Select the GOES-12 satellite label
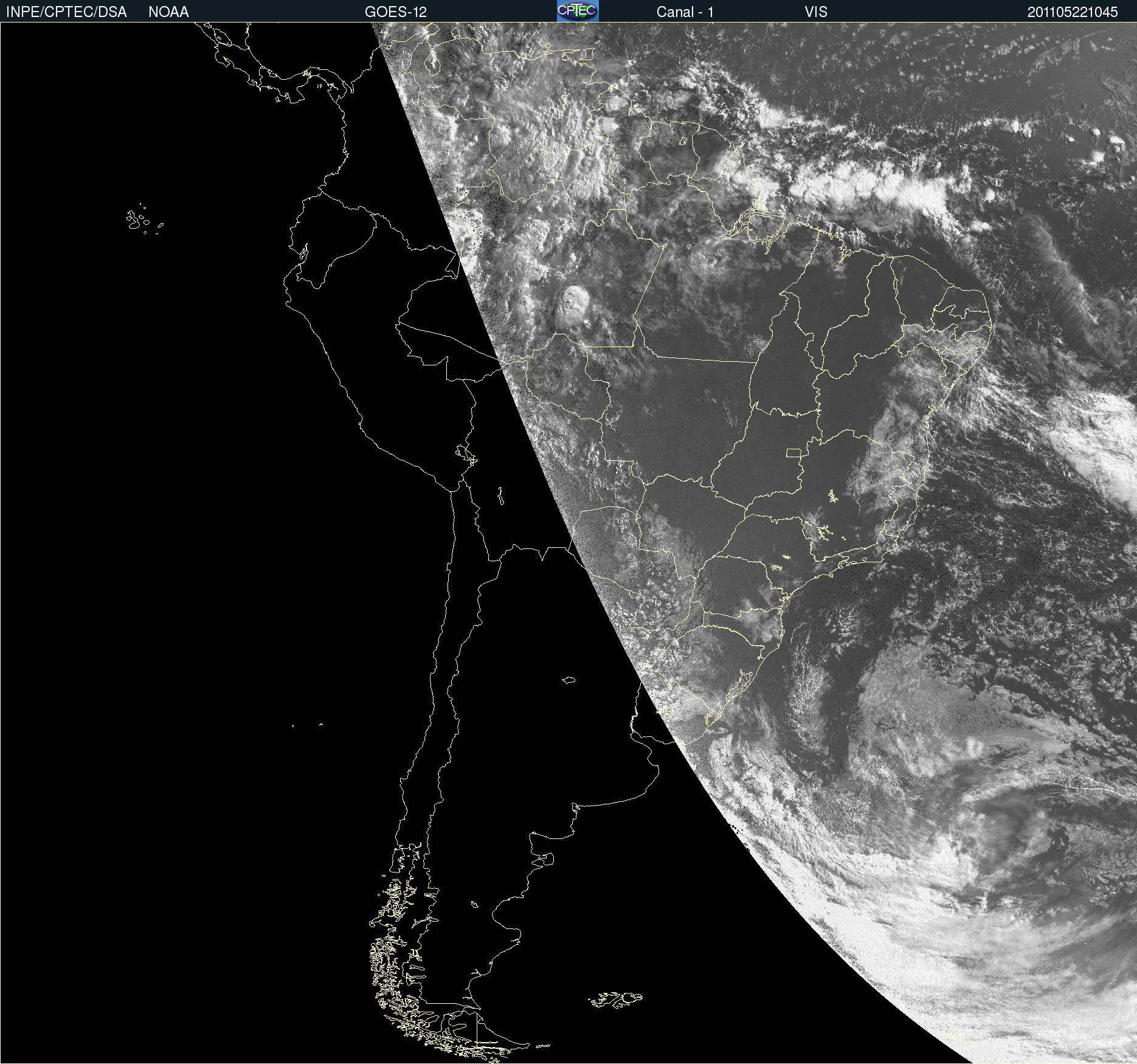The width and height of the screenshot is (1137, 1064). tap(396, 12)
